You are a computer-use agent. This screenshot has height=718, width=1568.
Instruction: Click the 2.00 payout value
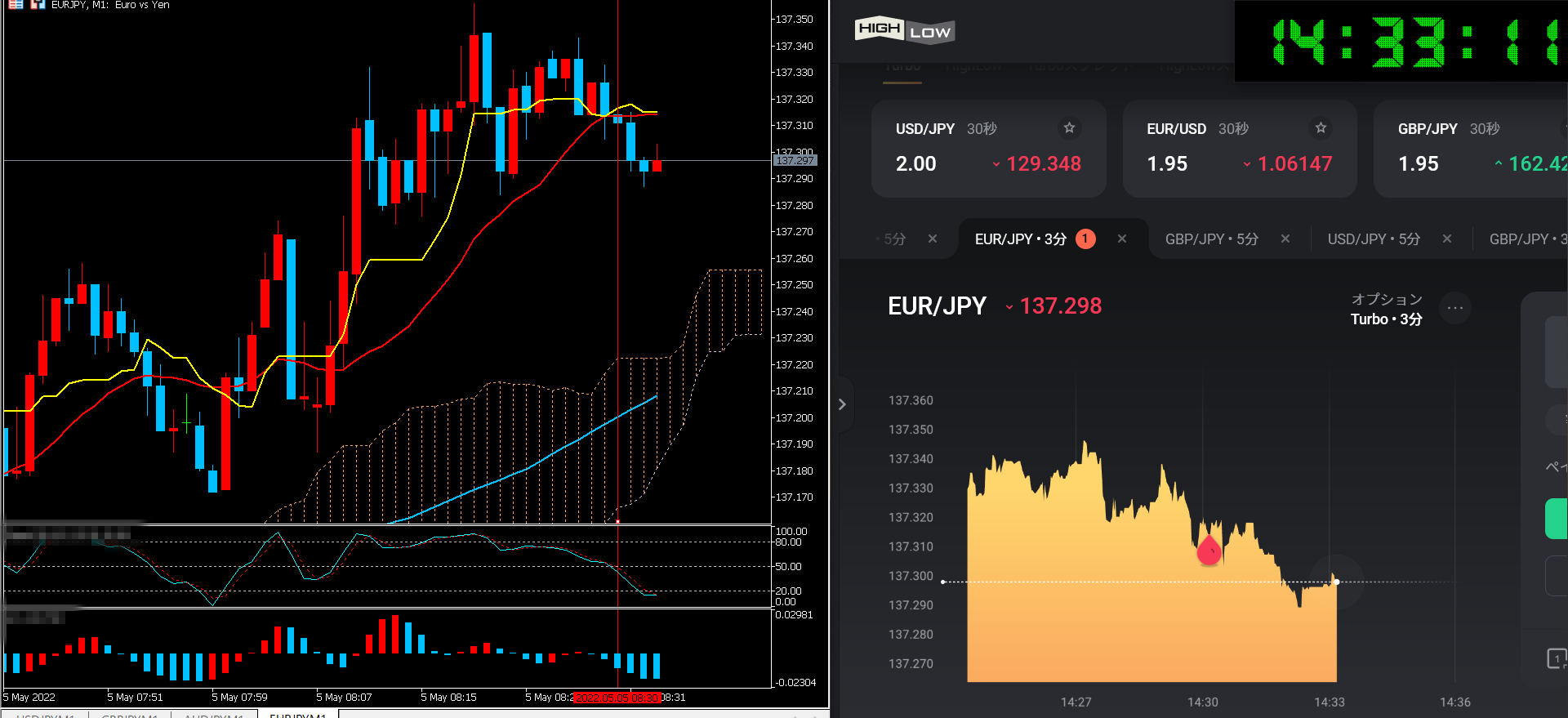(916, 164)
